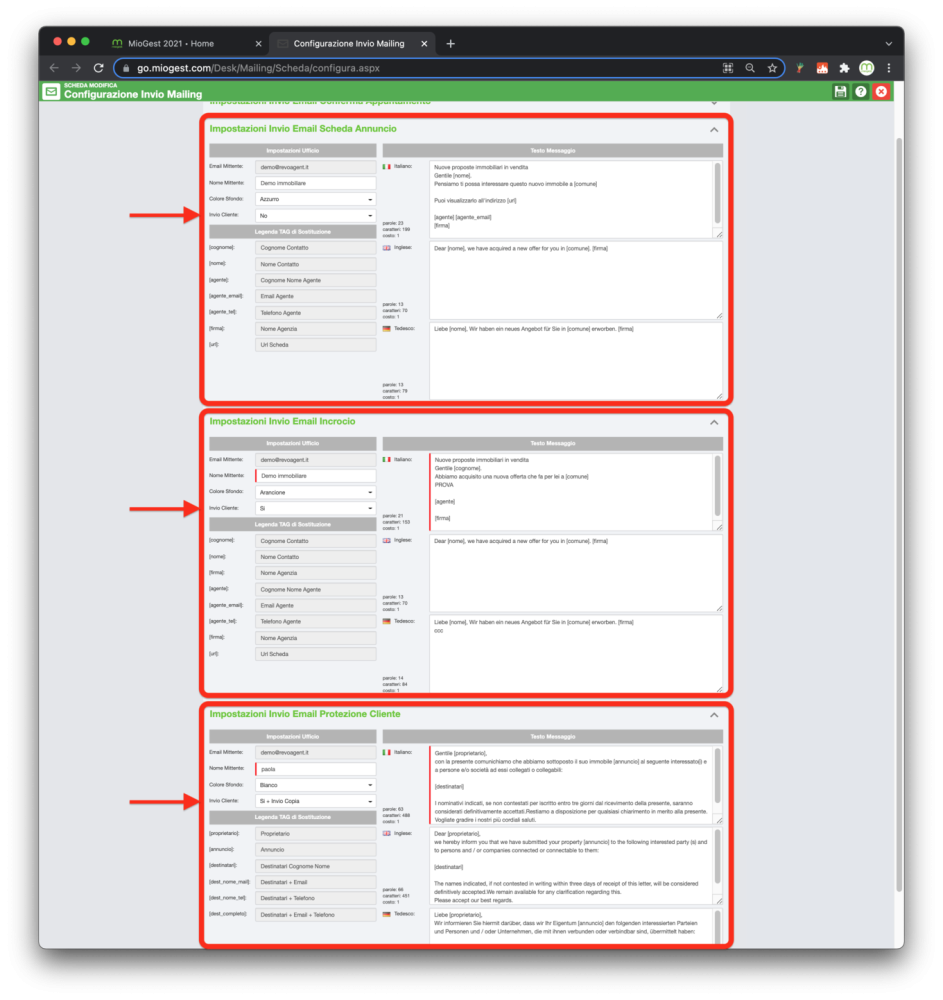
Task: Click German message text in Scheda Annuncio
Action: point(576,361)
